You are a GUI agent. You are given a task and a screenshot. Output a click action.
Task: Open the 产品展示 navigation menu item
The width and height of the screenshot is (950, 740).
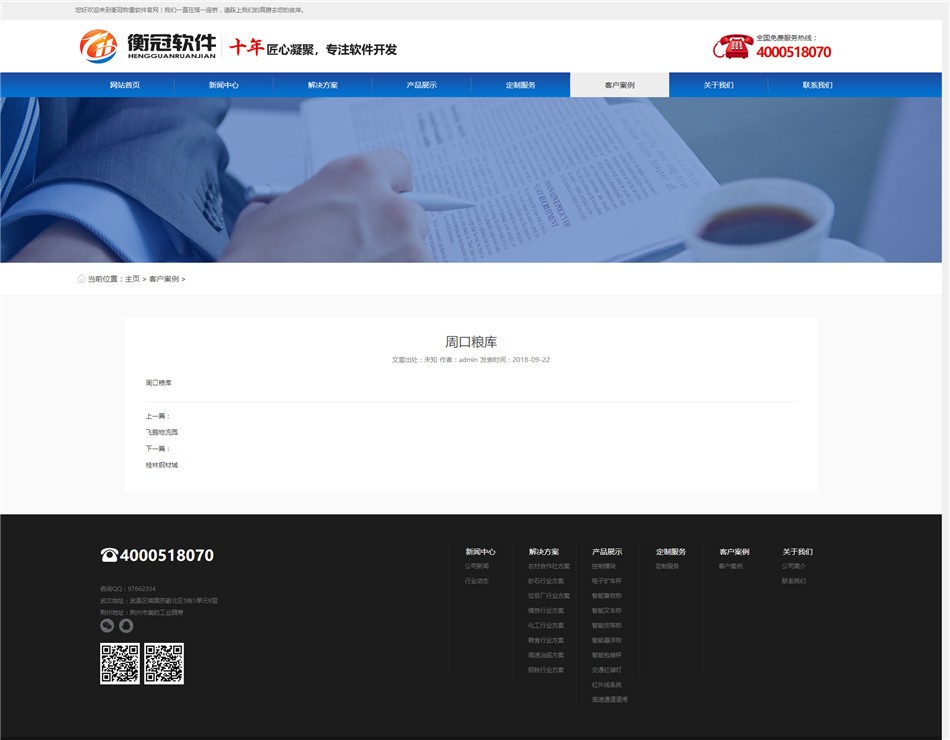[422, 85]
